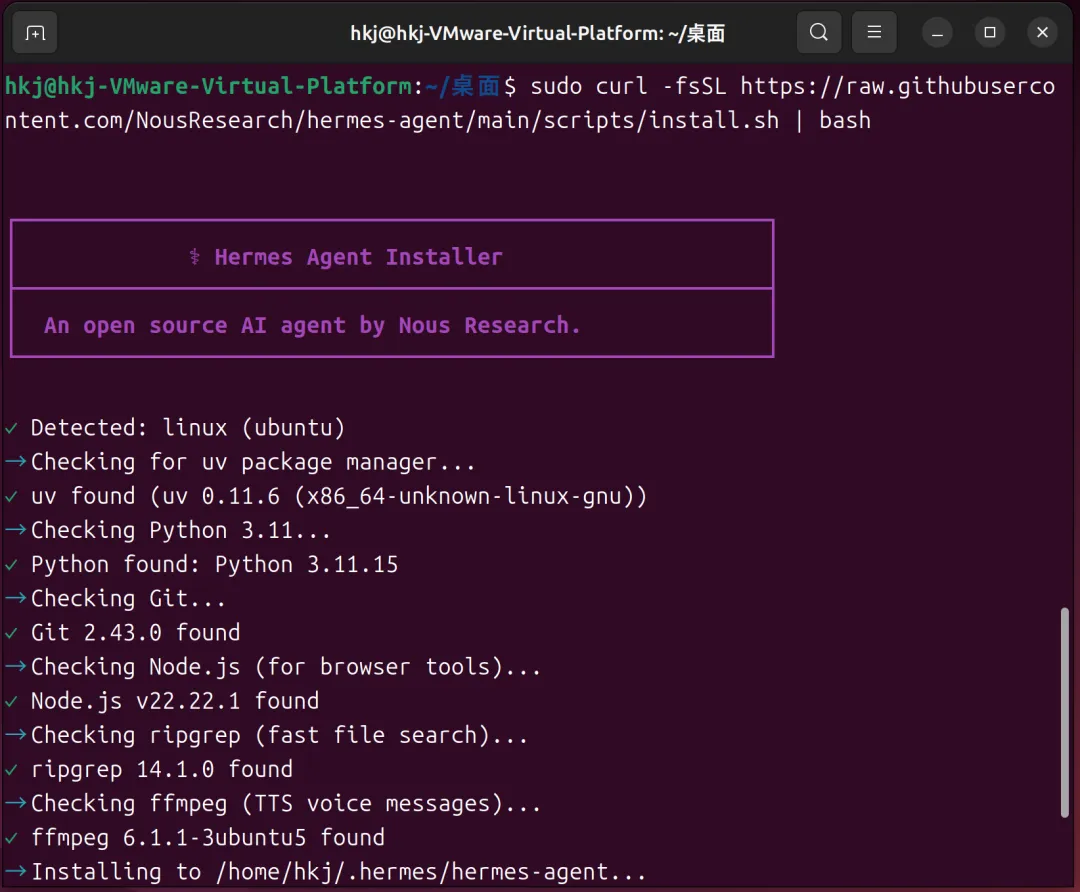
Task: Click the 'Git 2.43.0 found' line
Action: [x=135, y=633]
